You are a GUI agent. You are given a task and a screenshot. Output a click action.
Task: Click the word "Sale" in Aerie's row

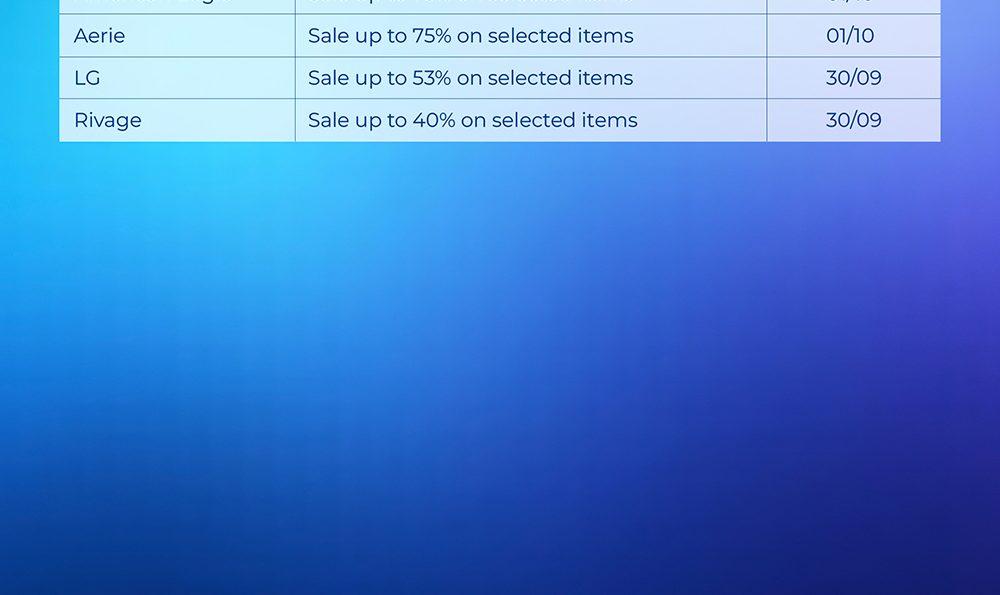pos(328,36)
